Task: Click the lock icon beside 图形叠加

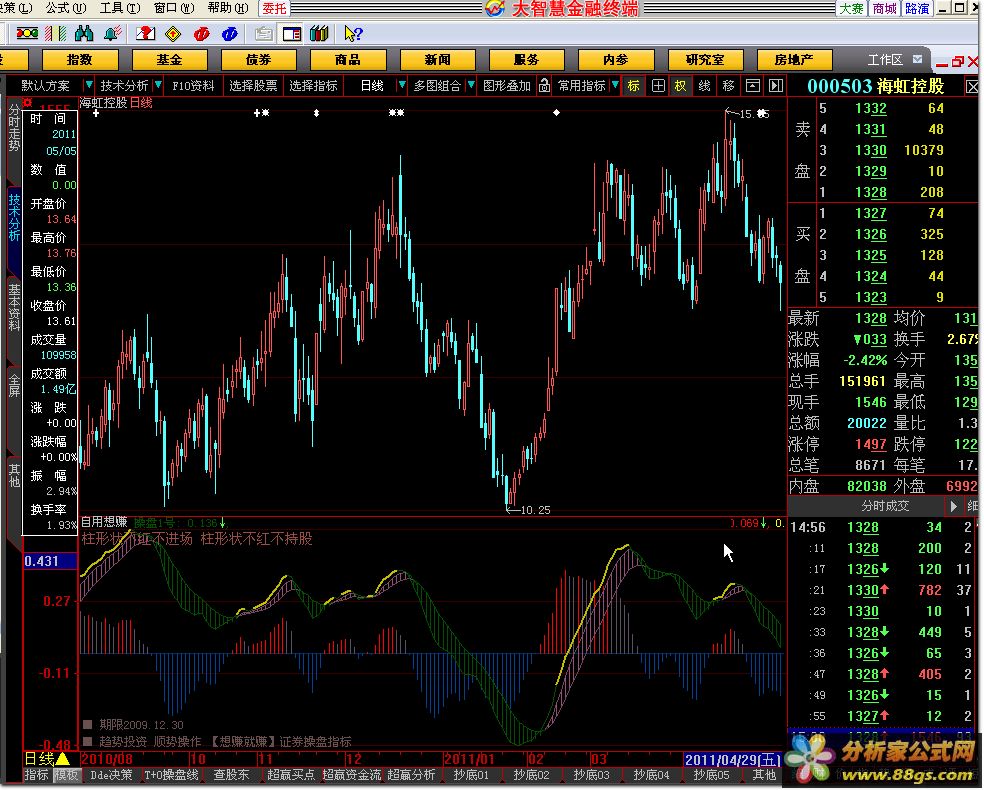Action: tap(544, 85)
